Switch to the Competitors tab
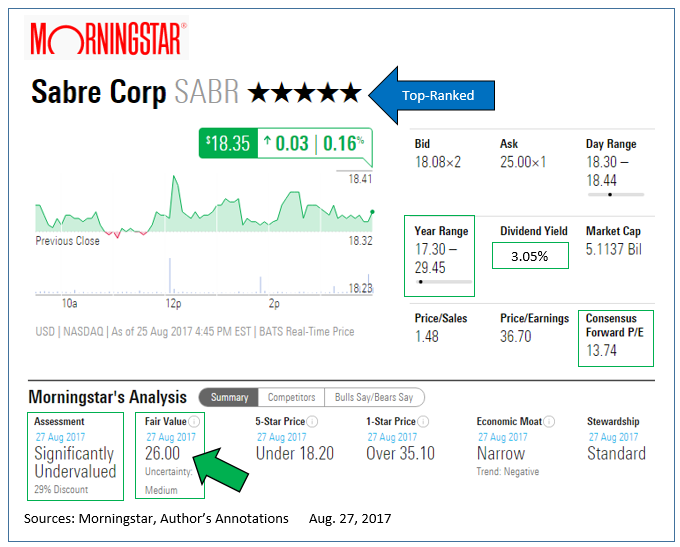 291,397
